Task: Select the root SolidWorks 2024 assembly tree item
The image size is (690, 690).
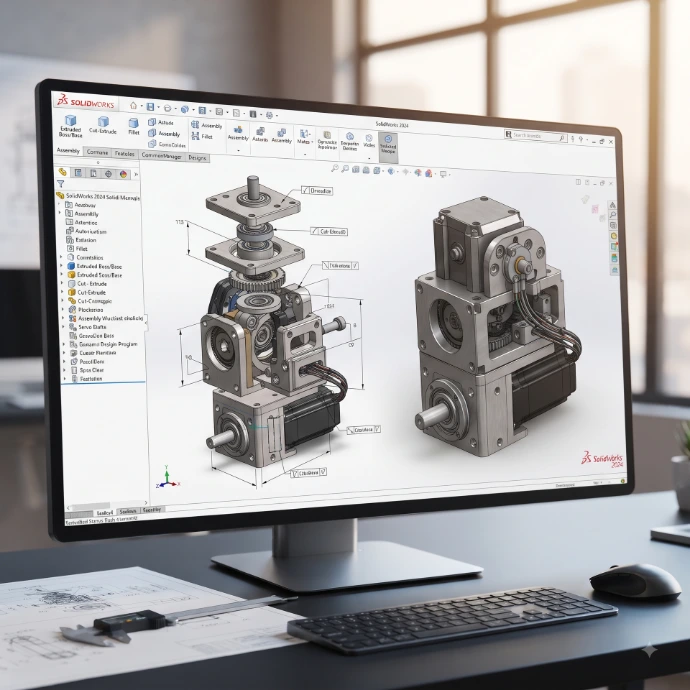Action: (x=98, y=196)
